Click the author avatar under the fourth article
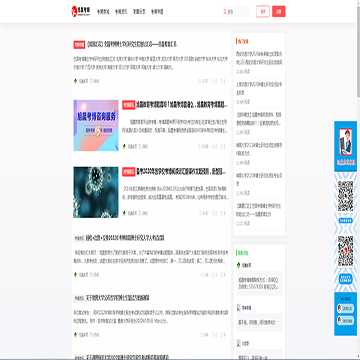The image size is (360, 360). (75, 275)
